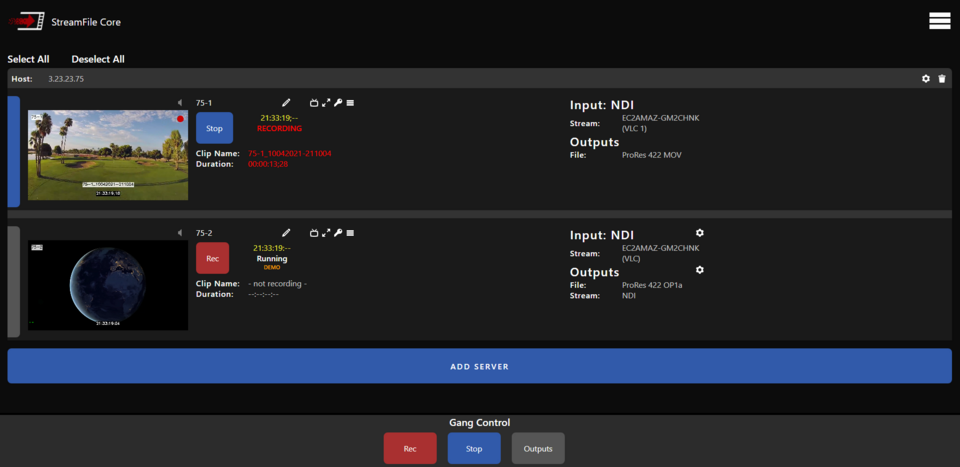960x467 pixels.
Task: Toggle audio speaker for channel 75-2
Action: coord(179,232)
